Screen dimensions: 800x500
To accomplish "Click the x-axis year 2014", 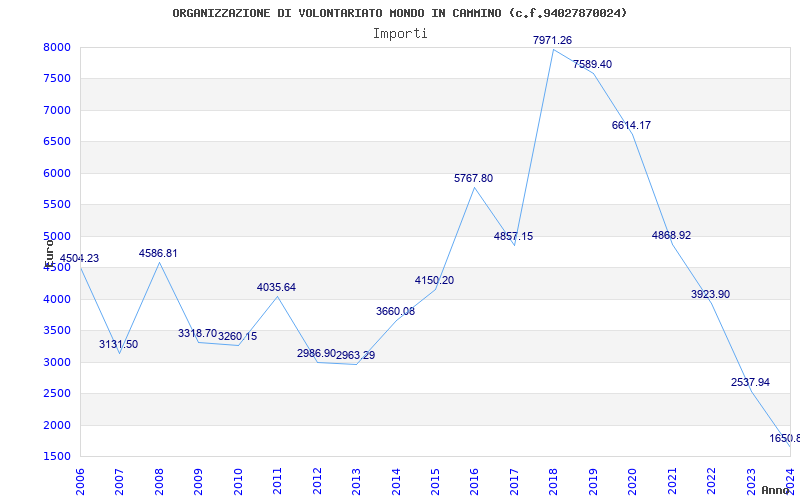I will coord(396,480).
